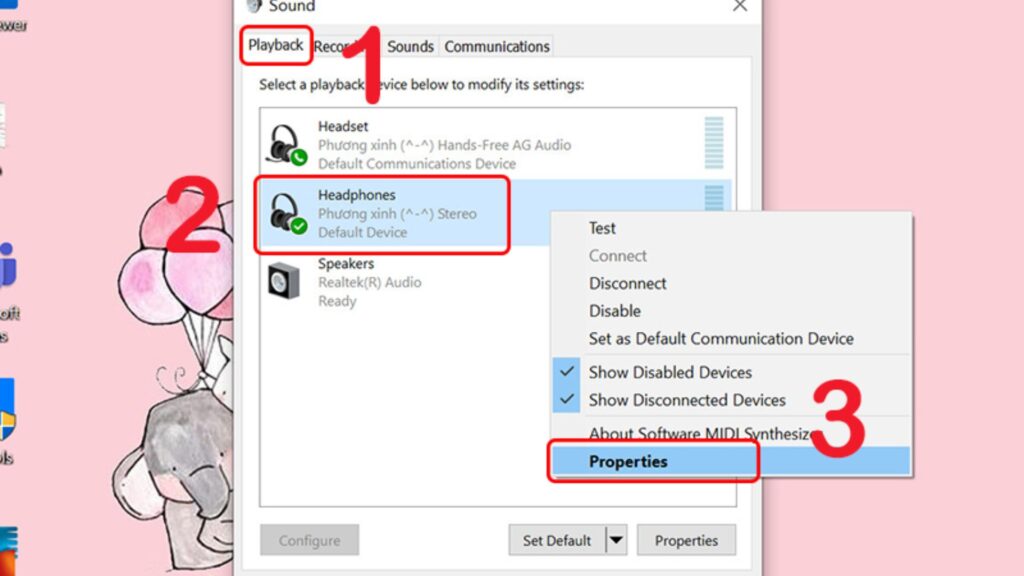The image size is (1024, 576).
Task: Toggle Show Disabled Devices option
Action: 670,372
